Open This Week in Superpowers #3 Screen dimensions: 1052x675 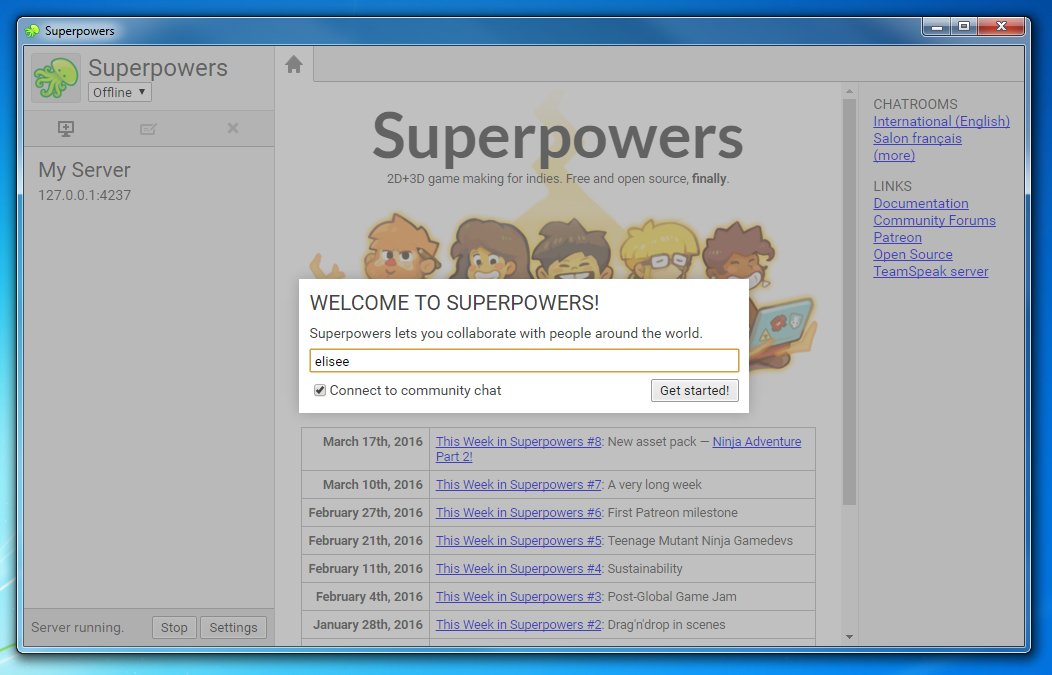tap(519, 596)
